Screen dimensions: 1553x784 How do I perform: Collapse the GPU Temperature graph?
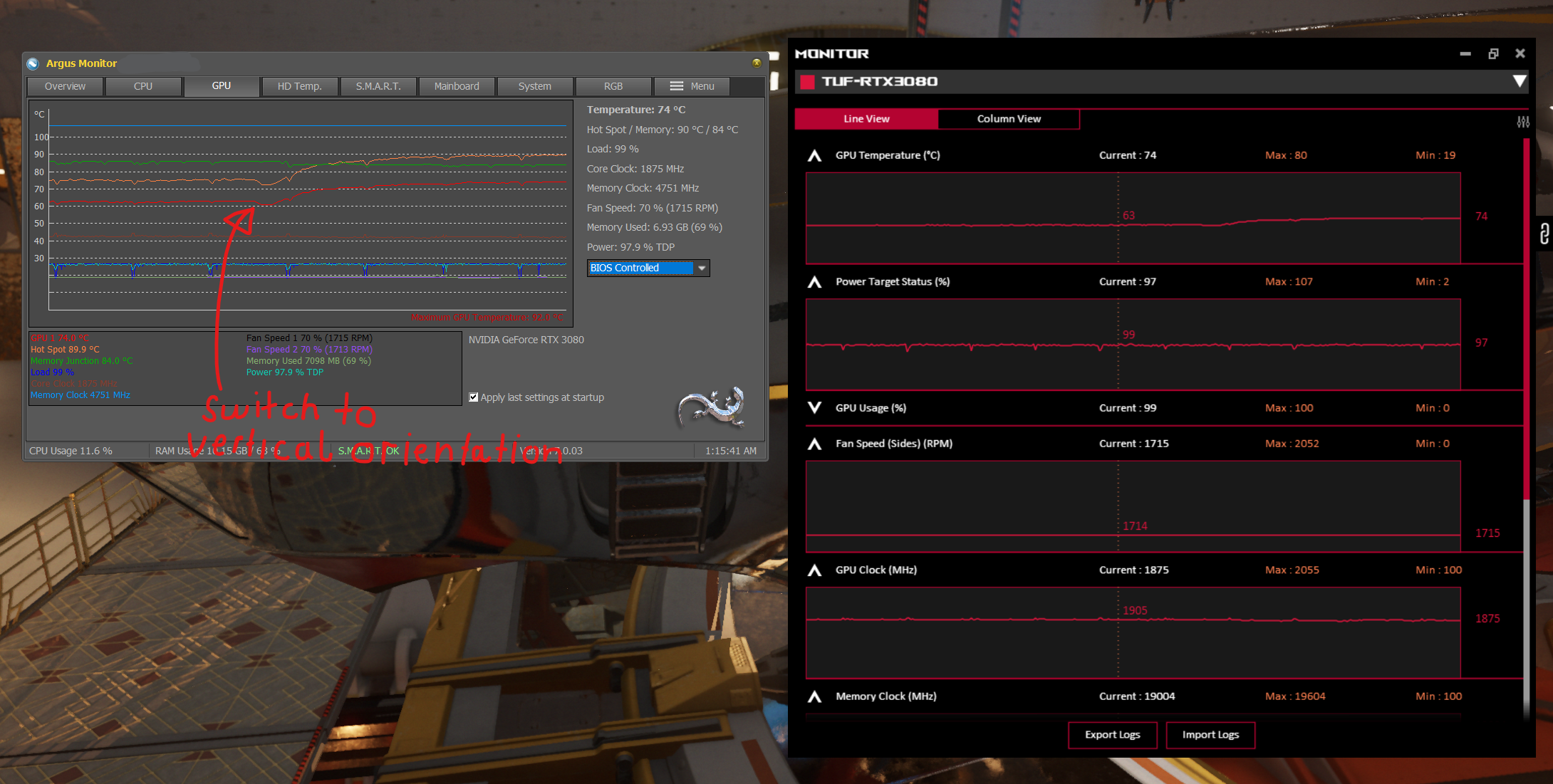(815, 156)
